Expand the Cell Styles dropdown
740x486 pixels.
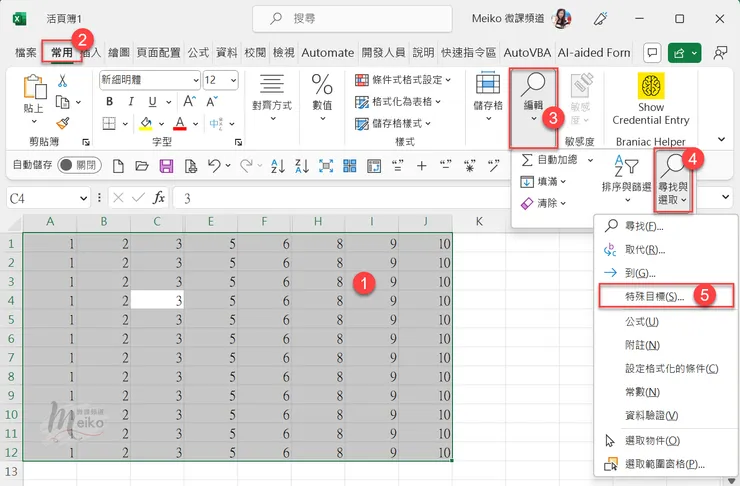point(428,123)
